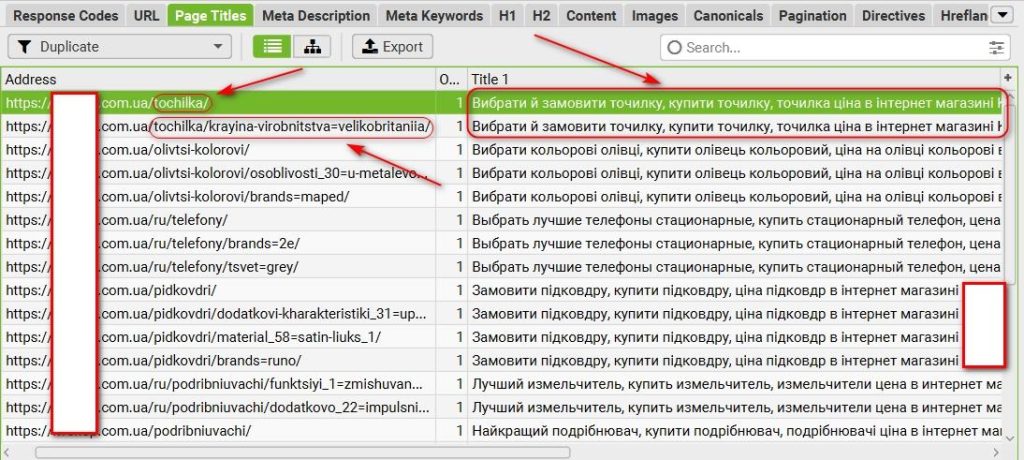The width and height of the screenshot is (1024, 460).
Task: Open the Meta Keywords tab
Action: [x=434, y=16]
